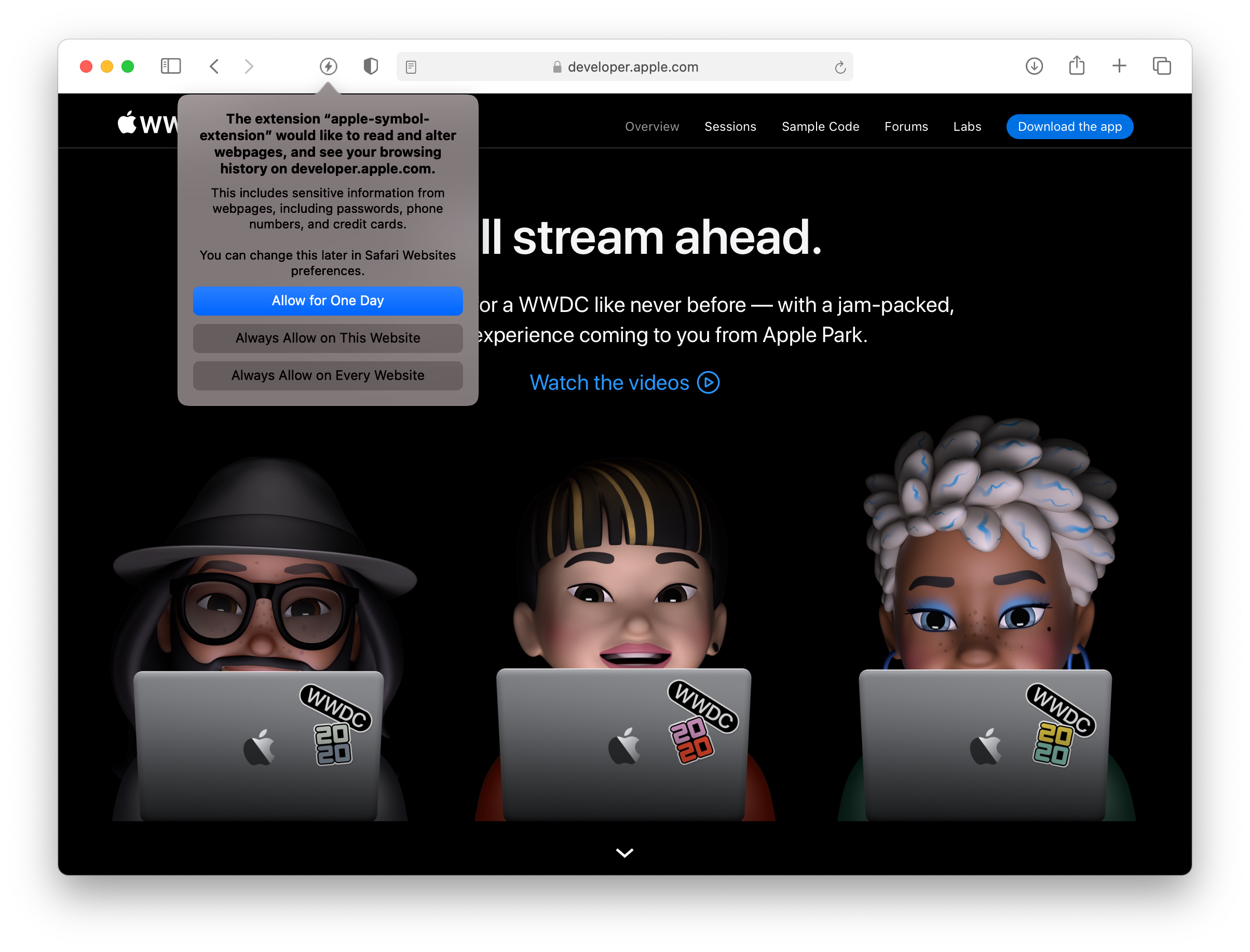Show downloads in the toolbar
This screenshot has height=952, width=1250.
click(1034, 66)
